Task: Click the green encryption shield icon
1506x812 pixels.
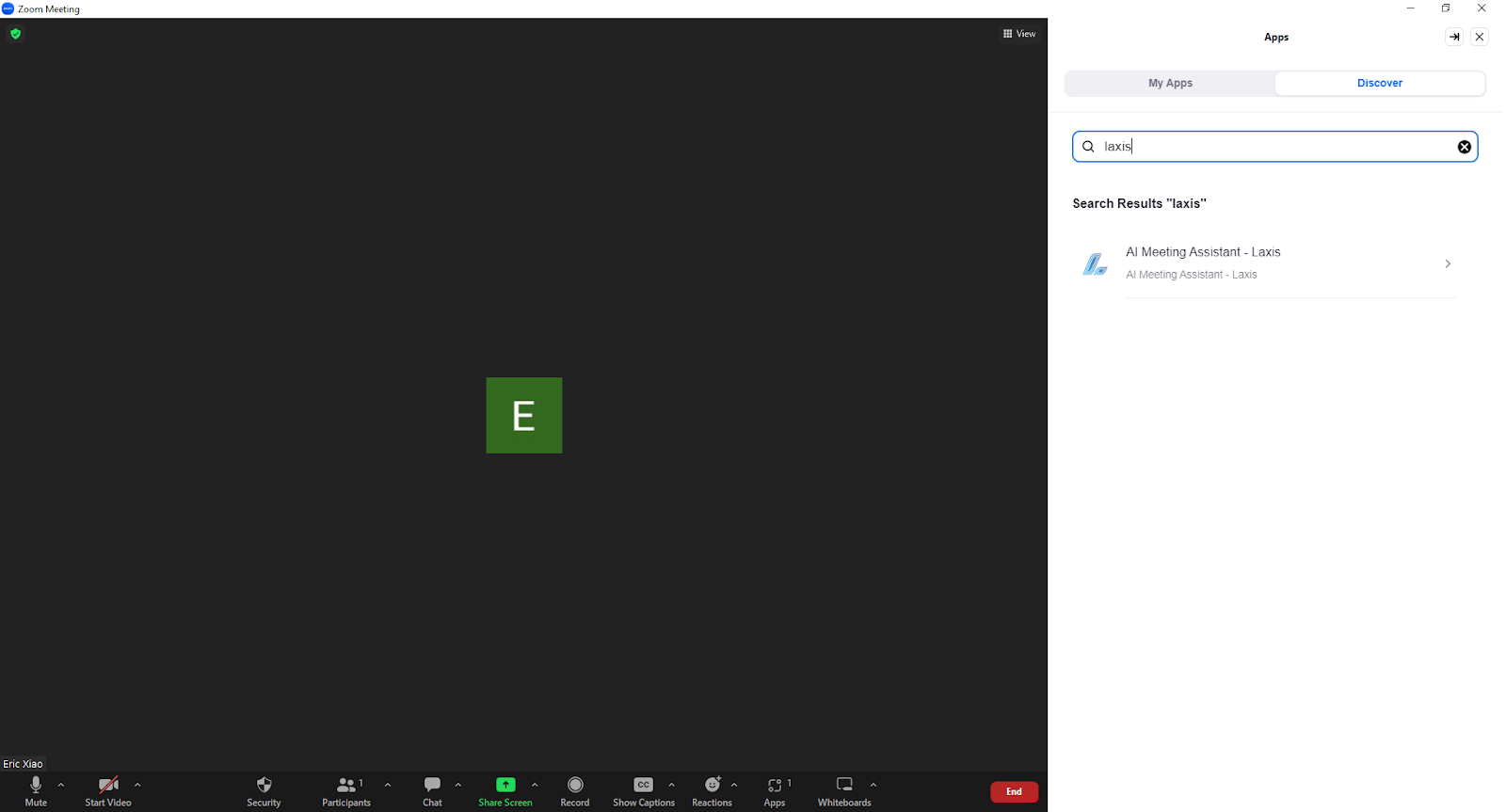Action: 16,34
